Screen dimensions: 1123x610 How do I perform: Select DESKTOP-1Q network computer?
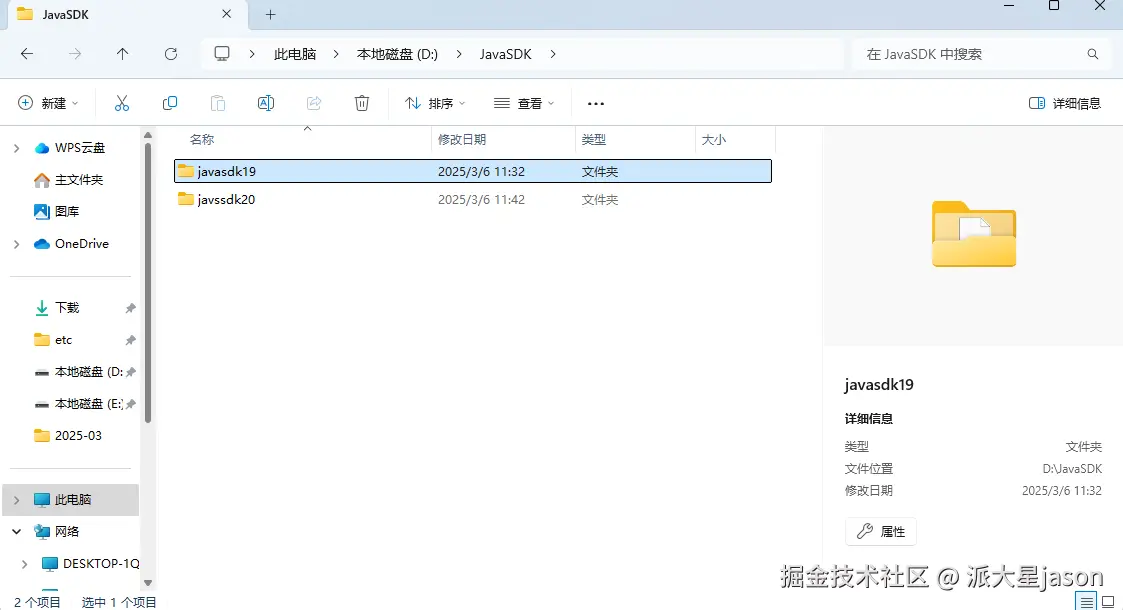90,563
